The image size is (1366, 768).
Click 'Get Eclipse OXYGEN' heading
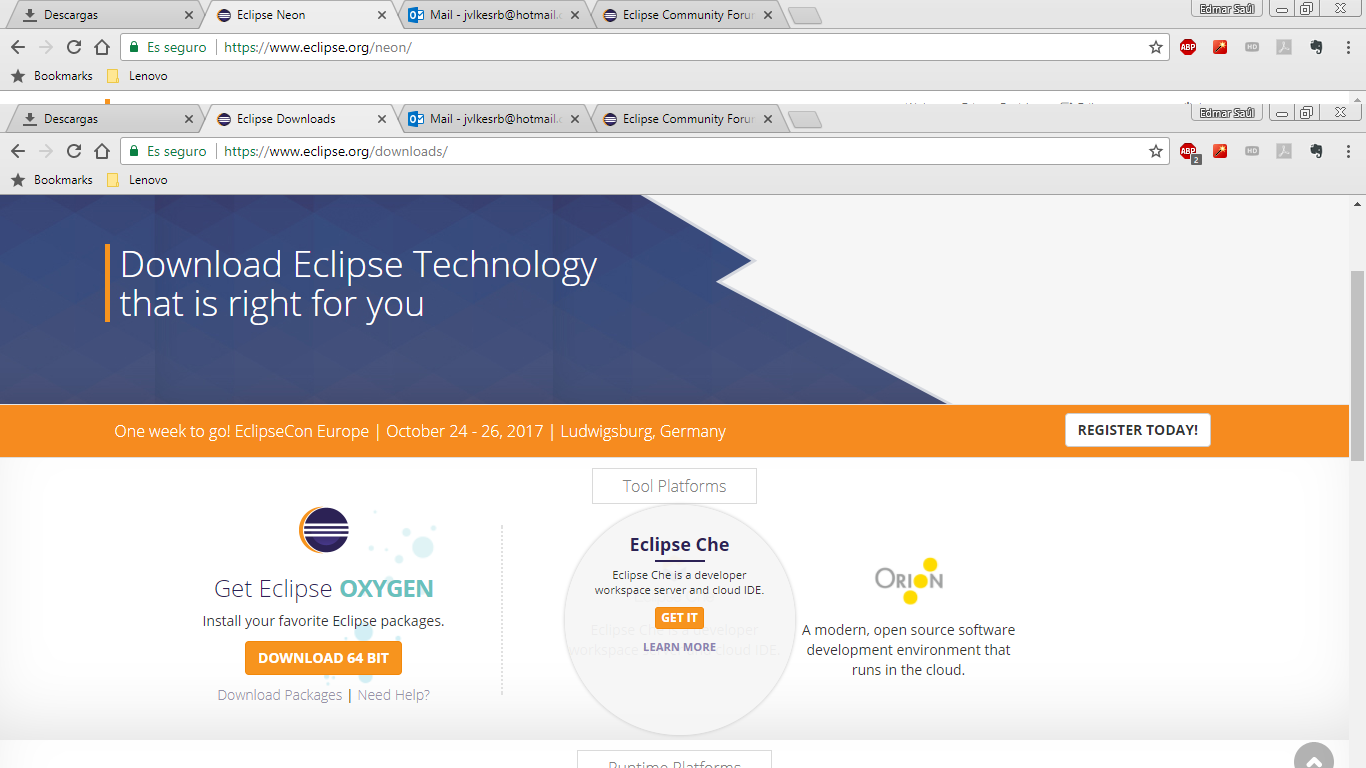coord(324,588)
